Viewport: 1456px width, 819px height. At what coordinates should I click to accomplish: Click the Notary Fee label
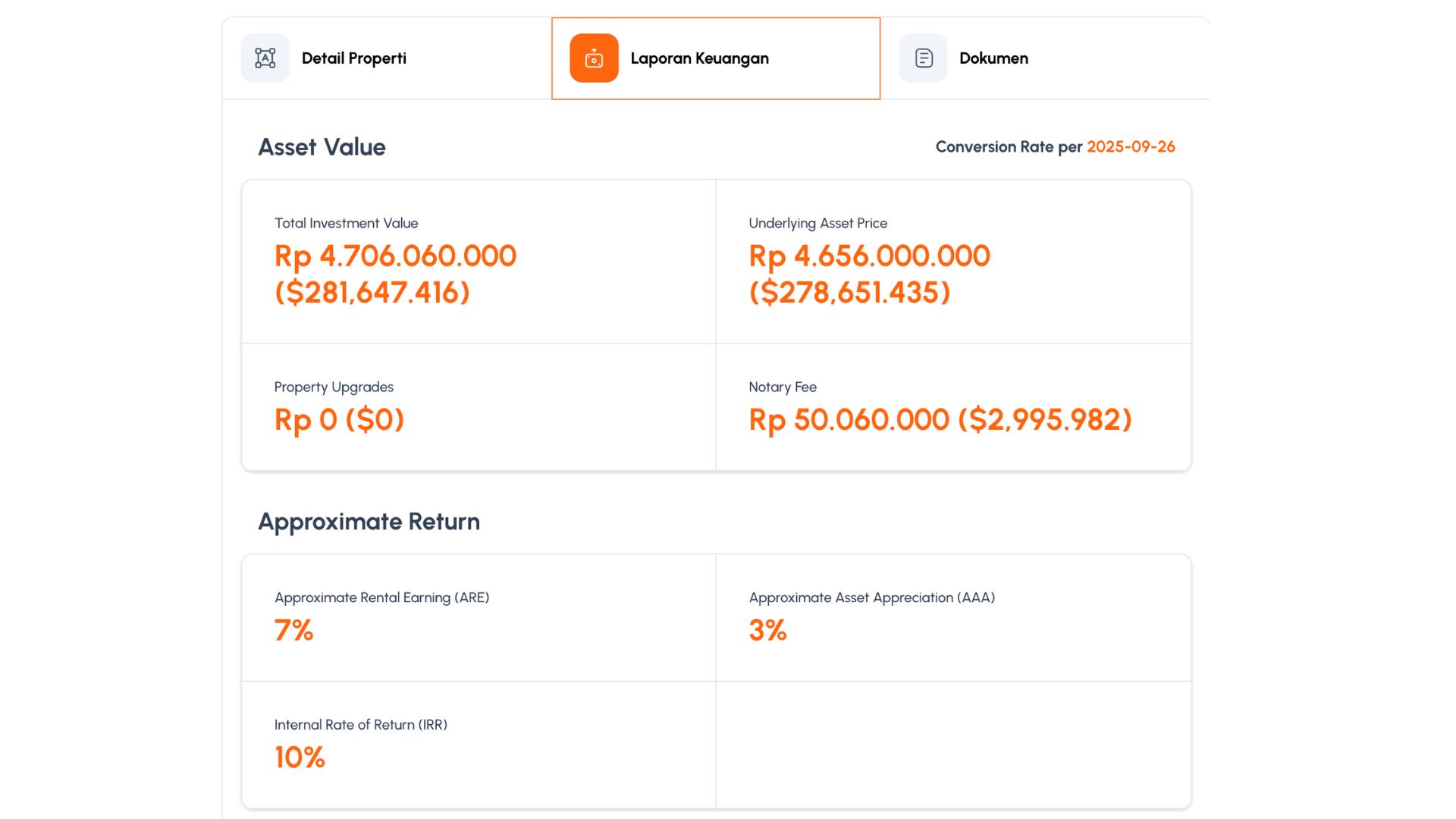coord(782,387)
